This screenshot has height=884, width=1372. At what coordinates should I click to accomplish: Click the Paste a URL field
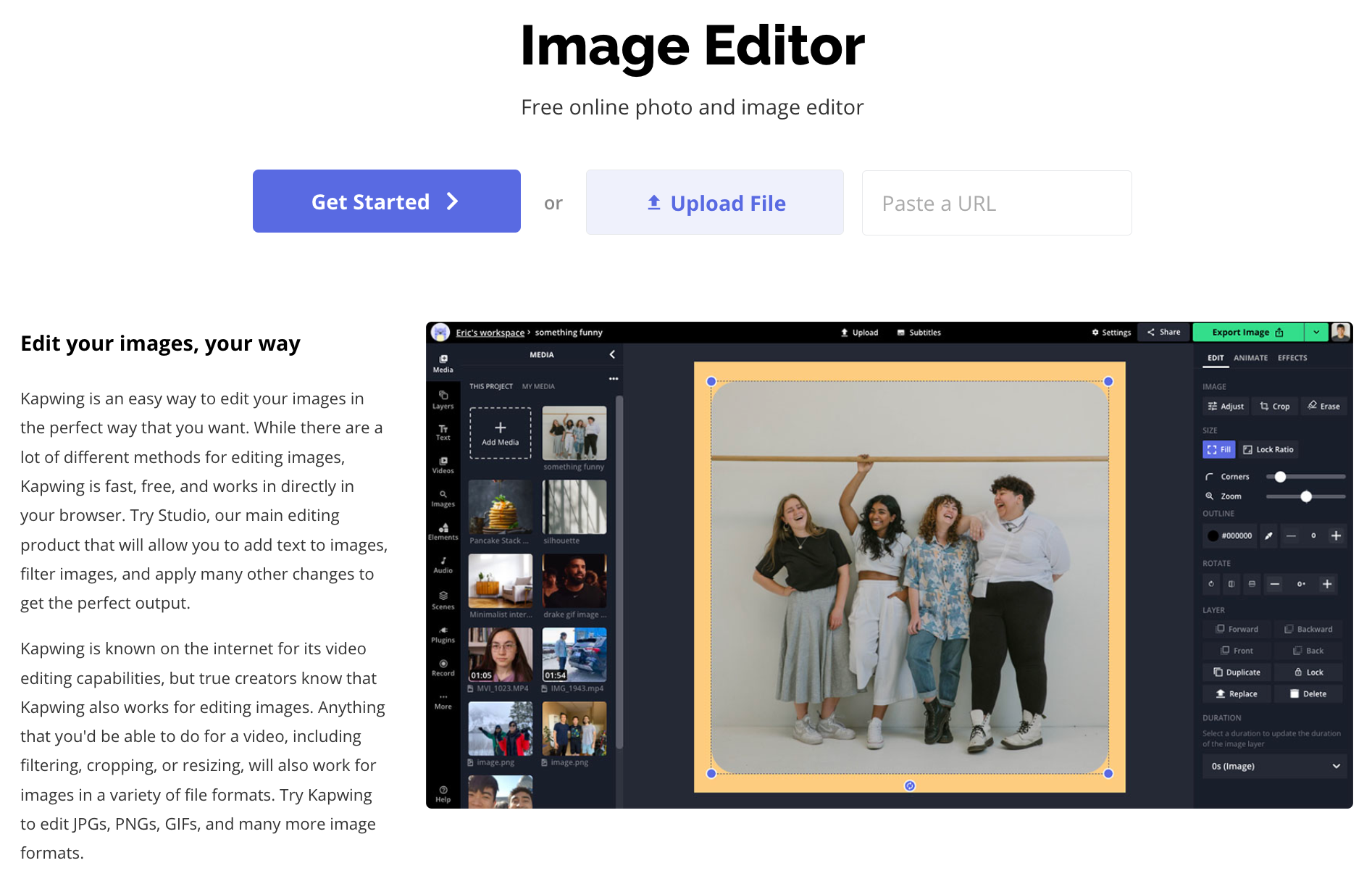coord(996,204)
